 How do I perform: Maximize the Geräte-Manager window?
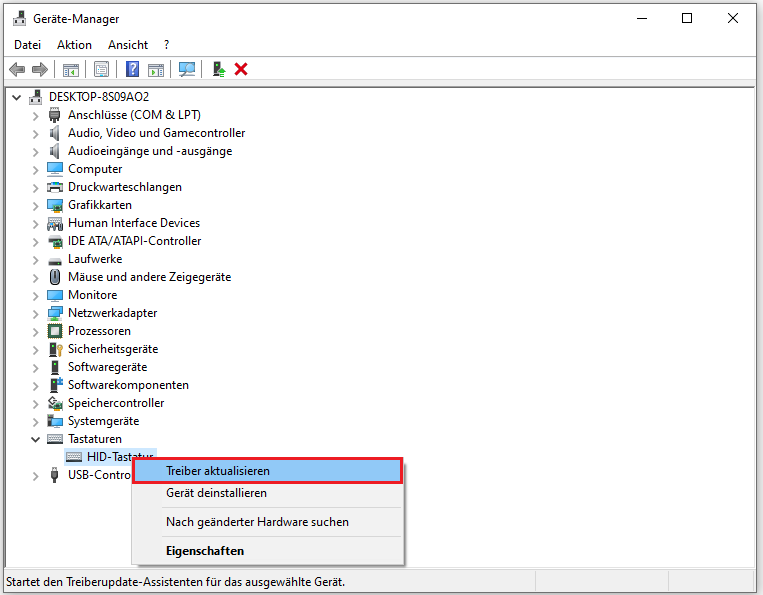687,18
